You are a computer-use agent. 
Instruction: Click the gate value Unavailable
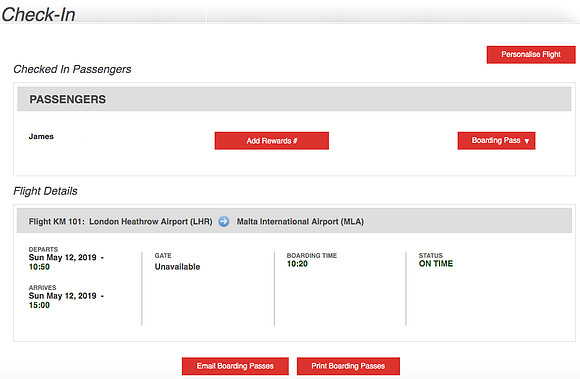point(177,267)
